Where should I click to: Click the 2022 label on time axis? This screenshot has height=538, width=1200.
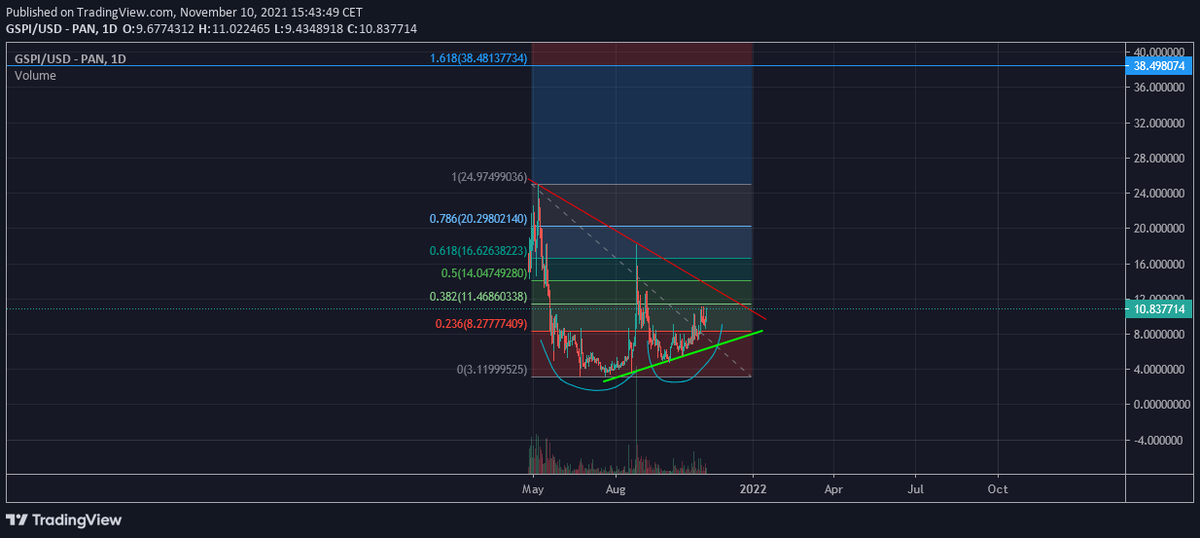pyautogui.click(x=752, y=489)
